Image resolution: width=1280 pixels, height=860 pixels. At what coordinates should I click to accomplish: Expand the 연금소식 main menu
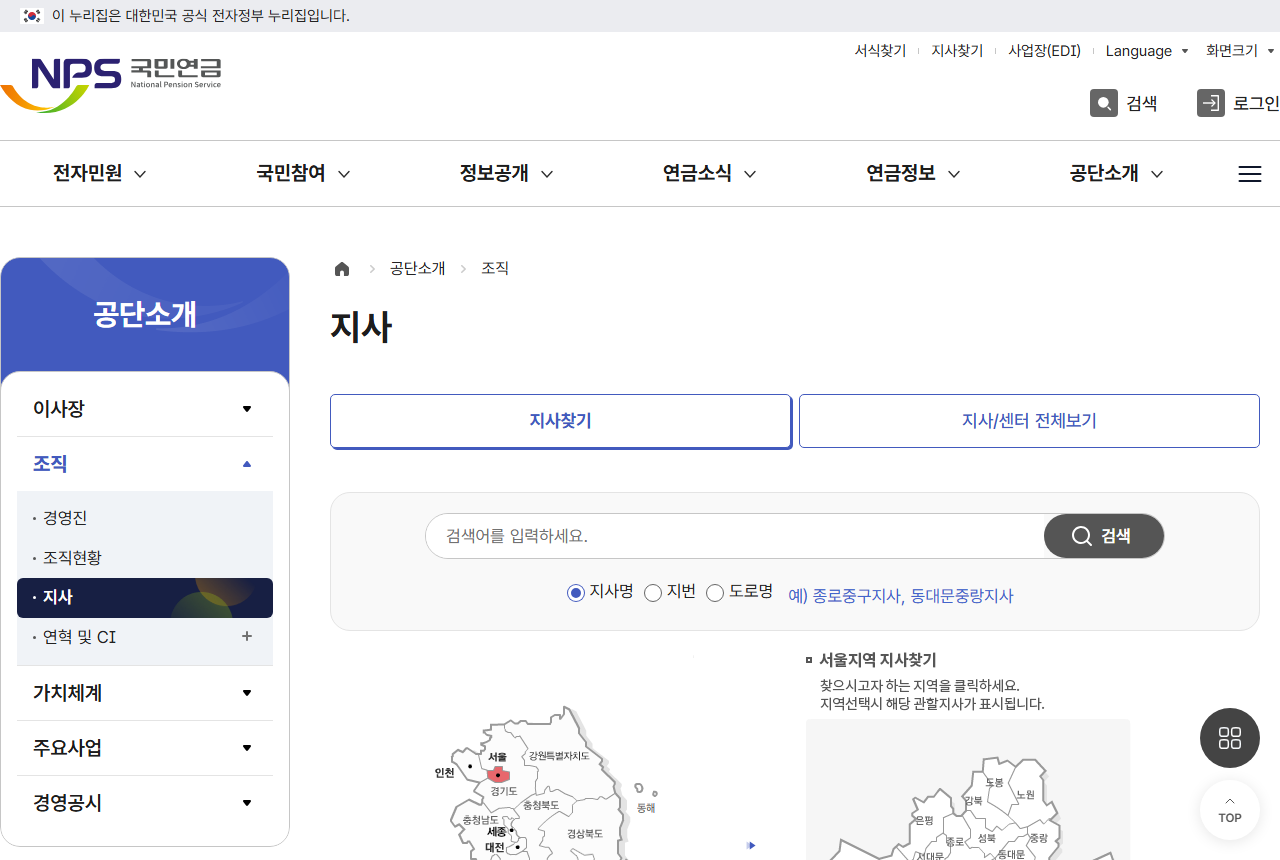point(709,174)
